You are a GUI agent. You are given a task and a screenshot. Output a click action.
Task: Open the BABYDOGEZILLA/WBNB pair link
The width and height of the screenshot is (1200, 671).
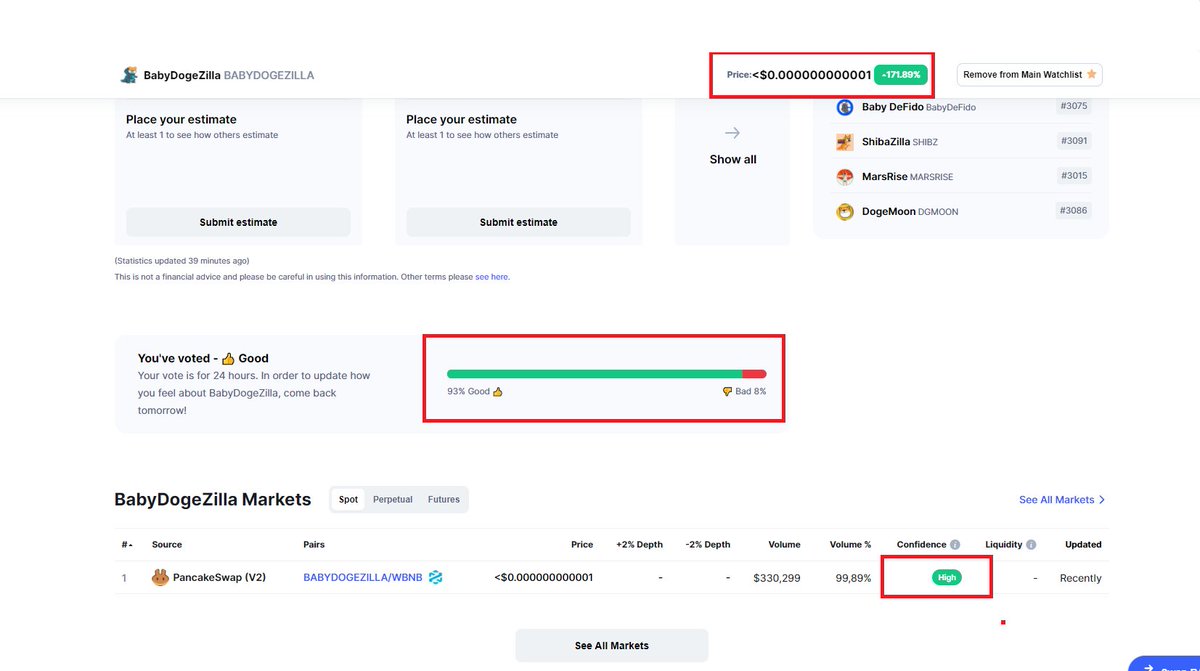point(363,578)
